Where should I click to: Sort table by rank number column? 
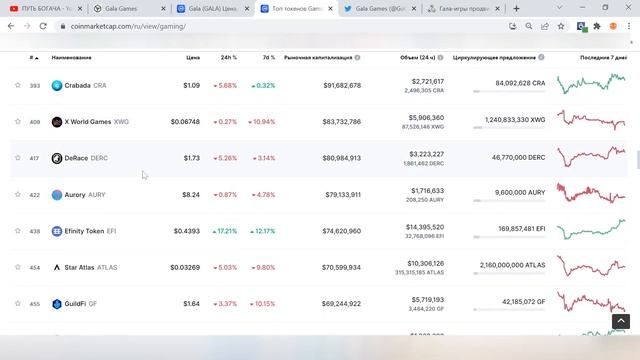pyautogui.click(x=34, y=58)
